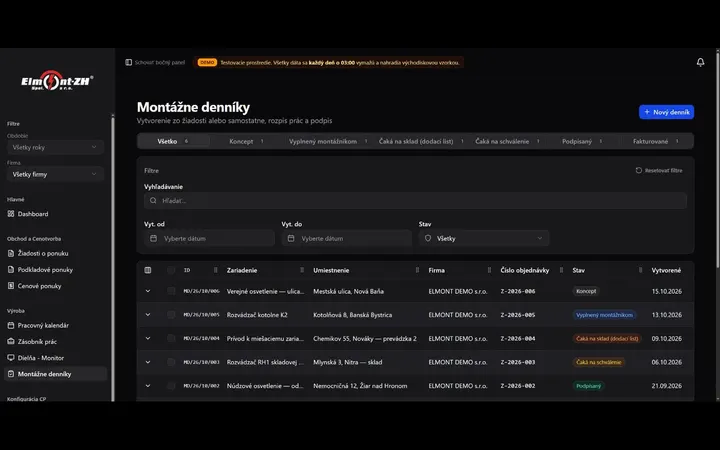Click Schovať bočný panel text

160,62
